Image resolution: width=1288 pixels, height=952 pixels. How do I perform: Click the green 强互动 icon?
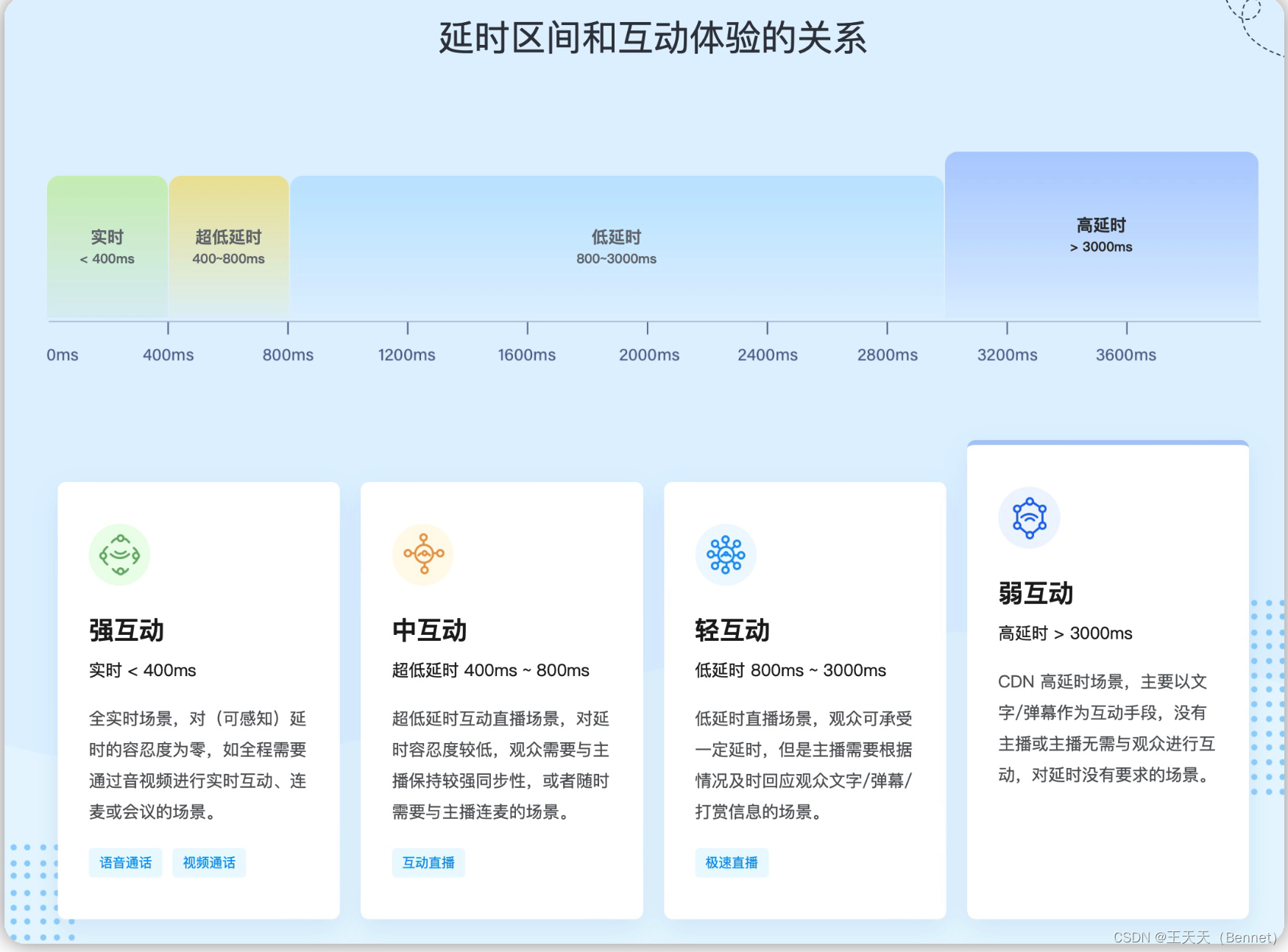point(119,555)
